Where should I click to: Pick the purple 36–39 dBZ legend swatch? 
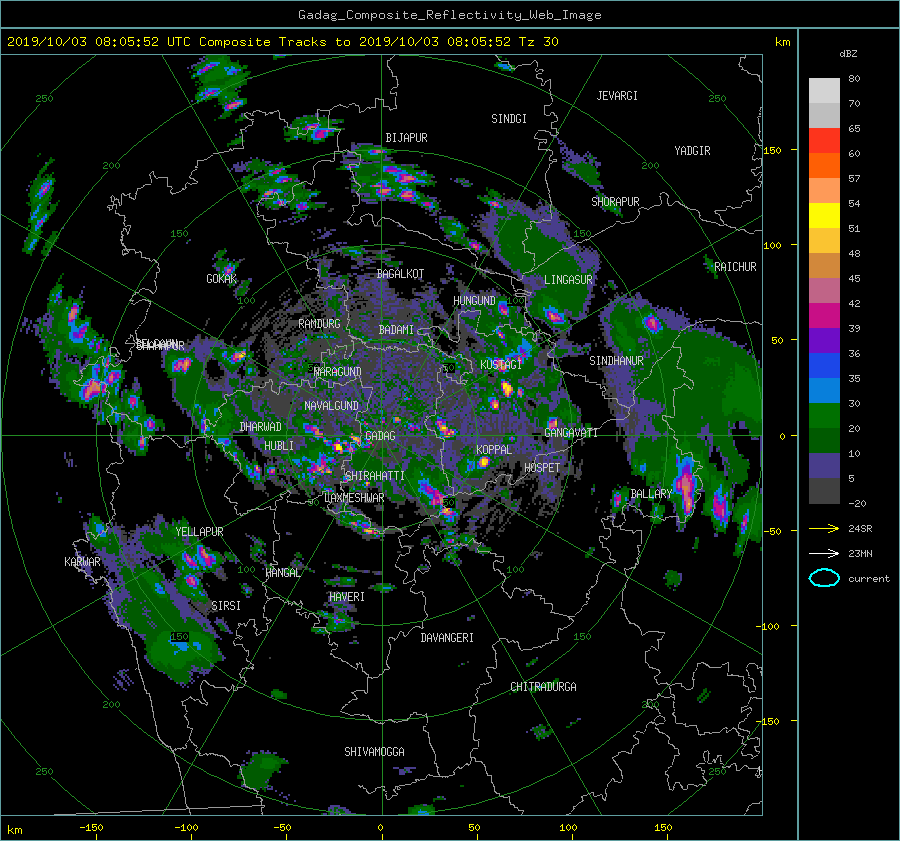pyautogui.click(x=824, y=340)
